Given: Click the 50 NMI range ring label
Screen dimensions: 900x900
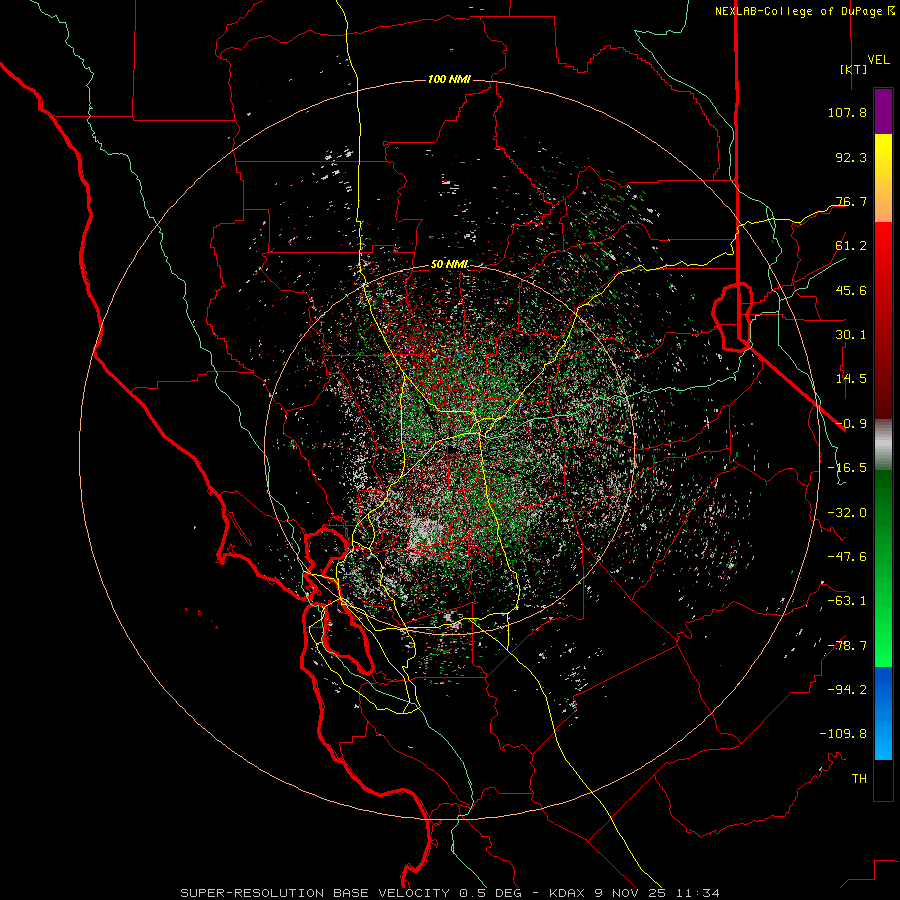Looking at the screenshot, I should (x=449, y=265).
